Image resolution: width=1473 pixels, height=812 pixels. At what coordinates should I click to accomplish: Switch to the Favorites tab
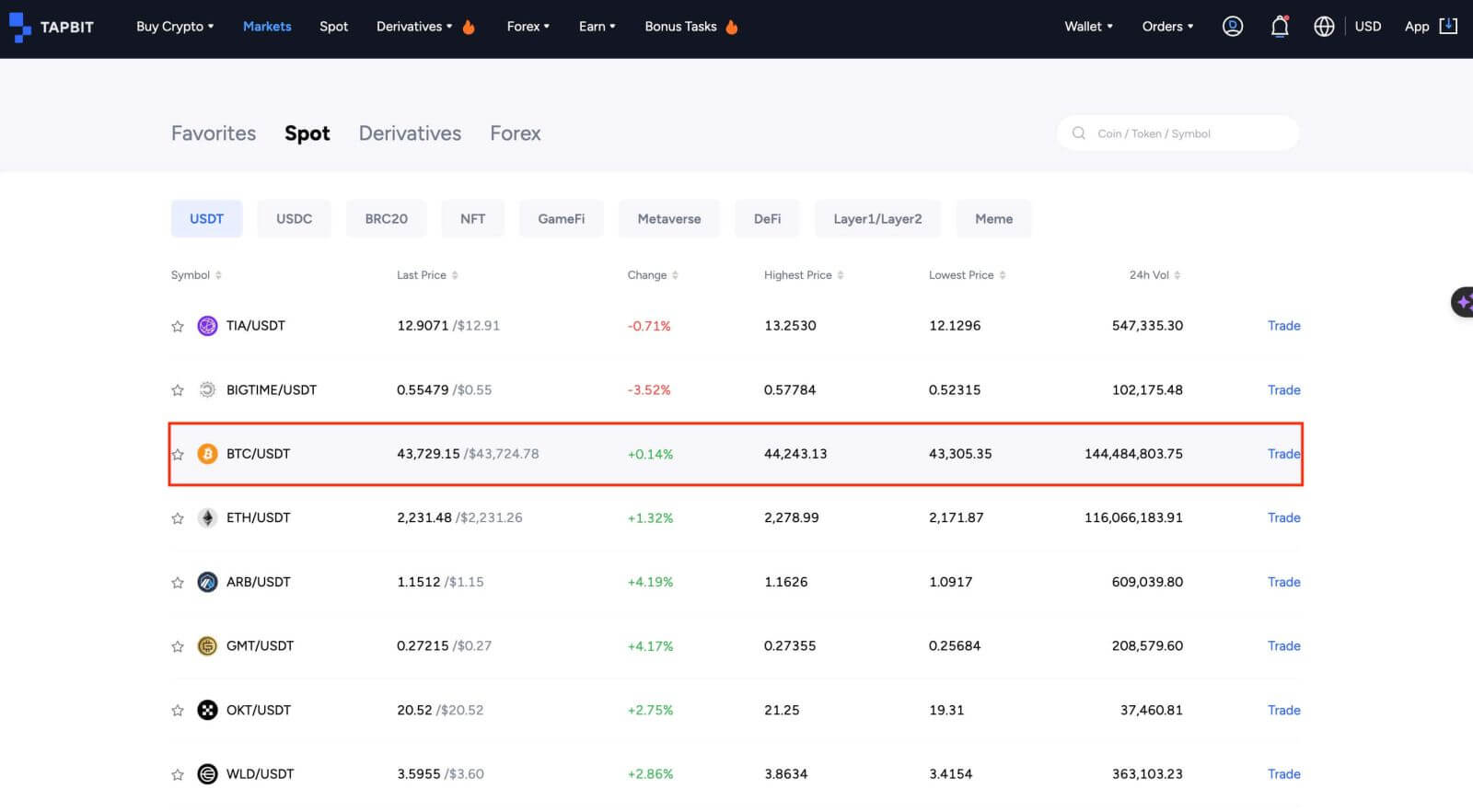[x=214, y=133]
